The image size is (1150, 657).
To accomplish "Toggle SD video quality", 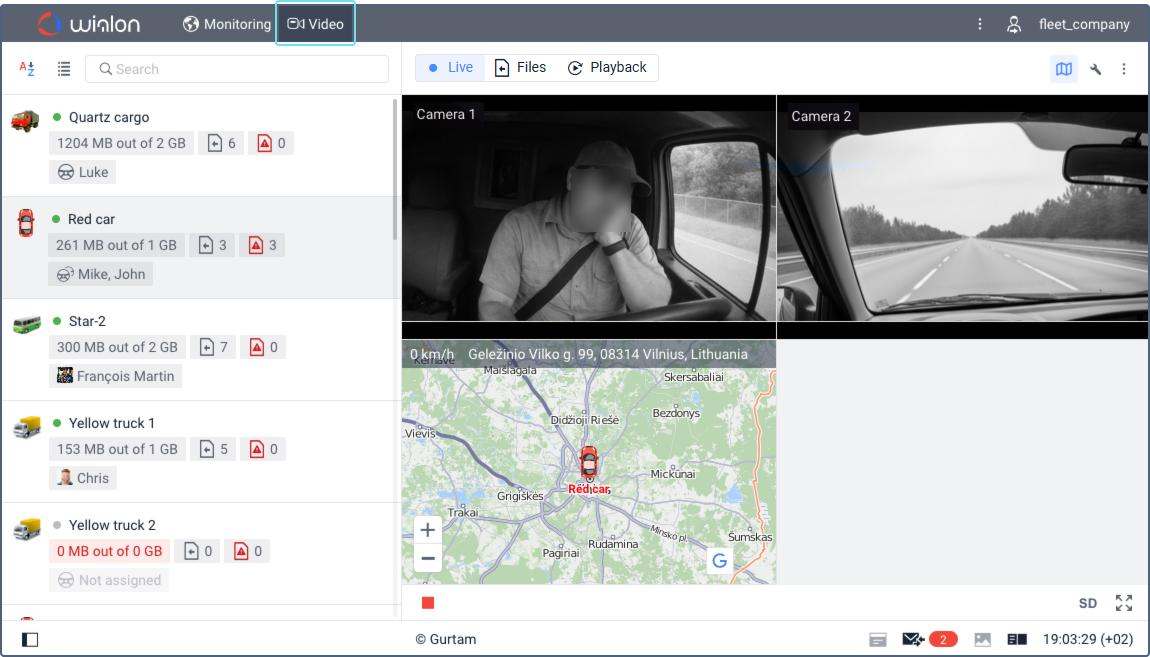I will click(1088, 603).
